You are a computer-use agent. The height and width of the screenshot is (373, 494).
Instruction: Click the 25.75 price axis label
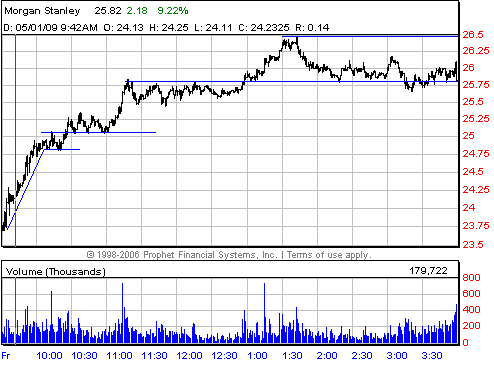coord(476,85)
